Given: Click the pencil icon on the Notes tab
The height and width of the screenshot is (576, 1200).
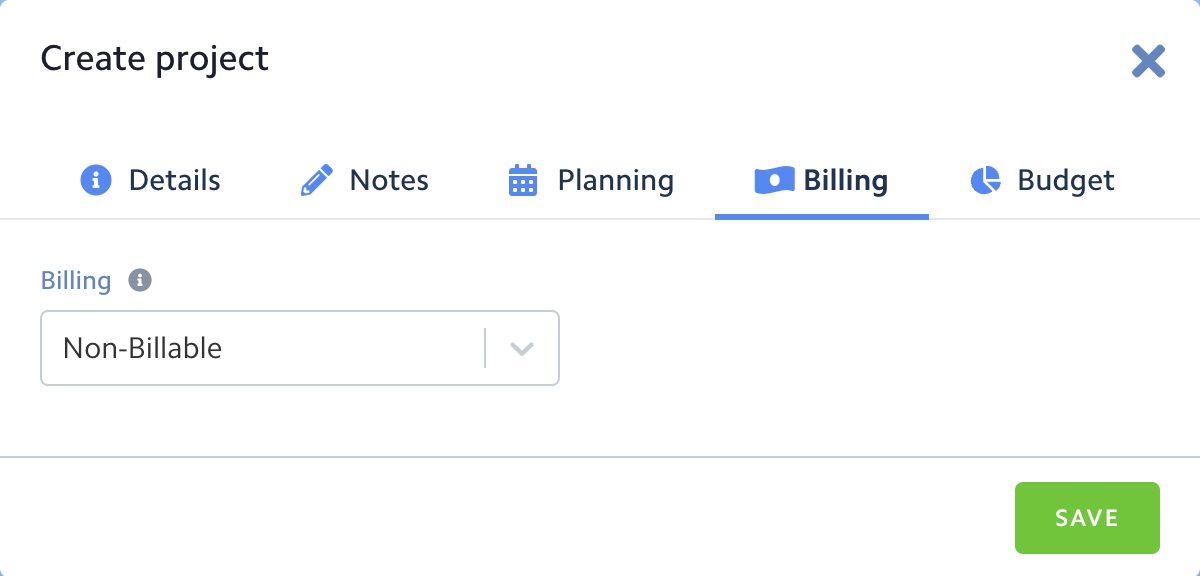Looking at the screenshot, I should click(317, 180).
